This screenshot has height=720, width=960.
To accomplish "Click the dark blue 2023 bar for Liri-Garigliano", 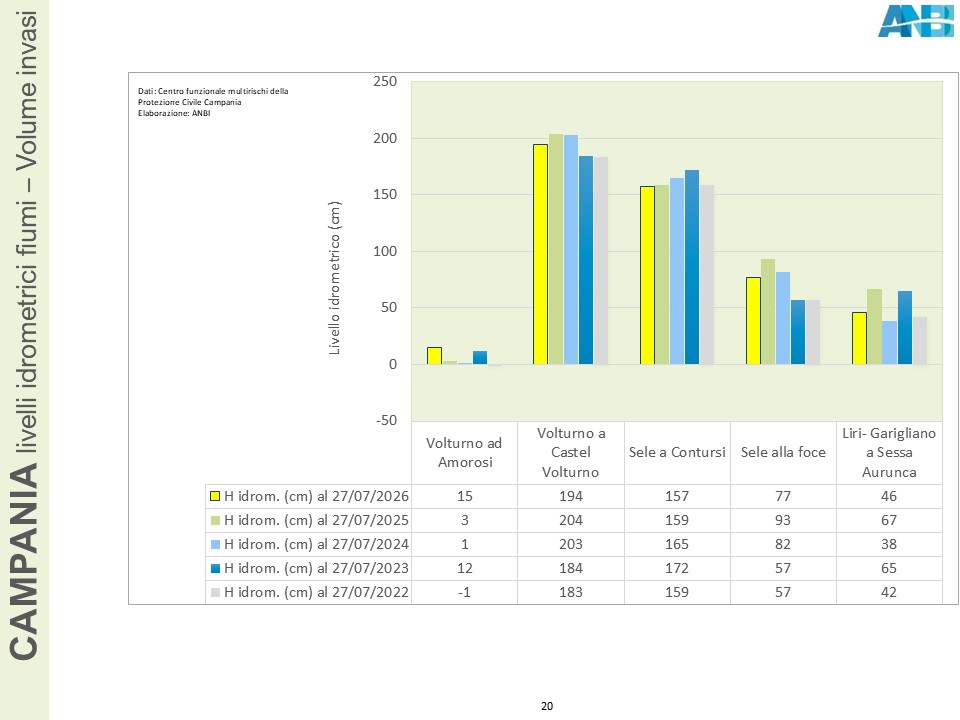I will [905, 328].
